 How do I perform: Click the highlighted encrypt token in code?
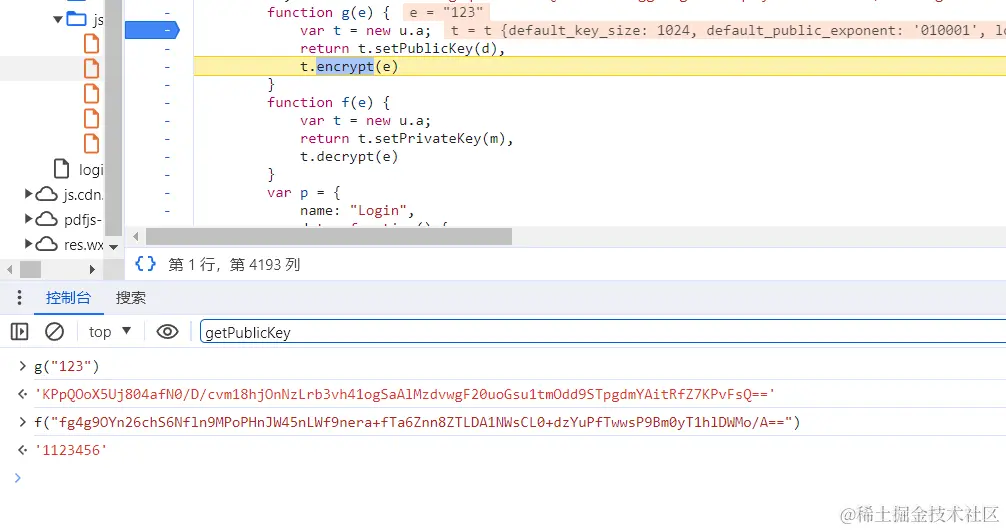pyautogui.click(x=345, y=66)
